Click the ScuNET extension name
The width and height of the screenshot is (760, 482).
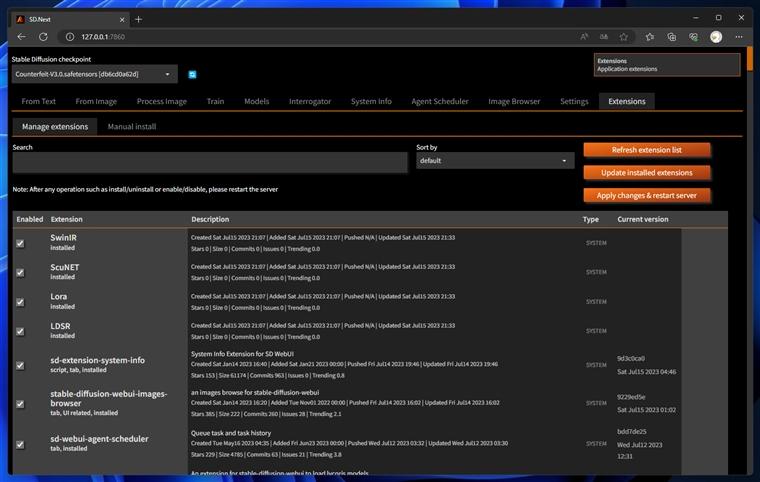pyautogui.click(x=64, y=267)
